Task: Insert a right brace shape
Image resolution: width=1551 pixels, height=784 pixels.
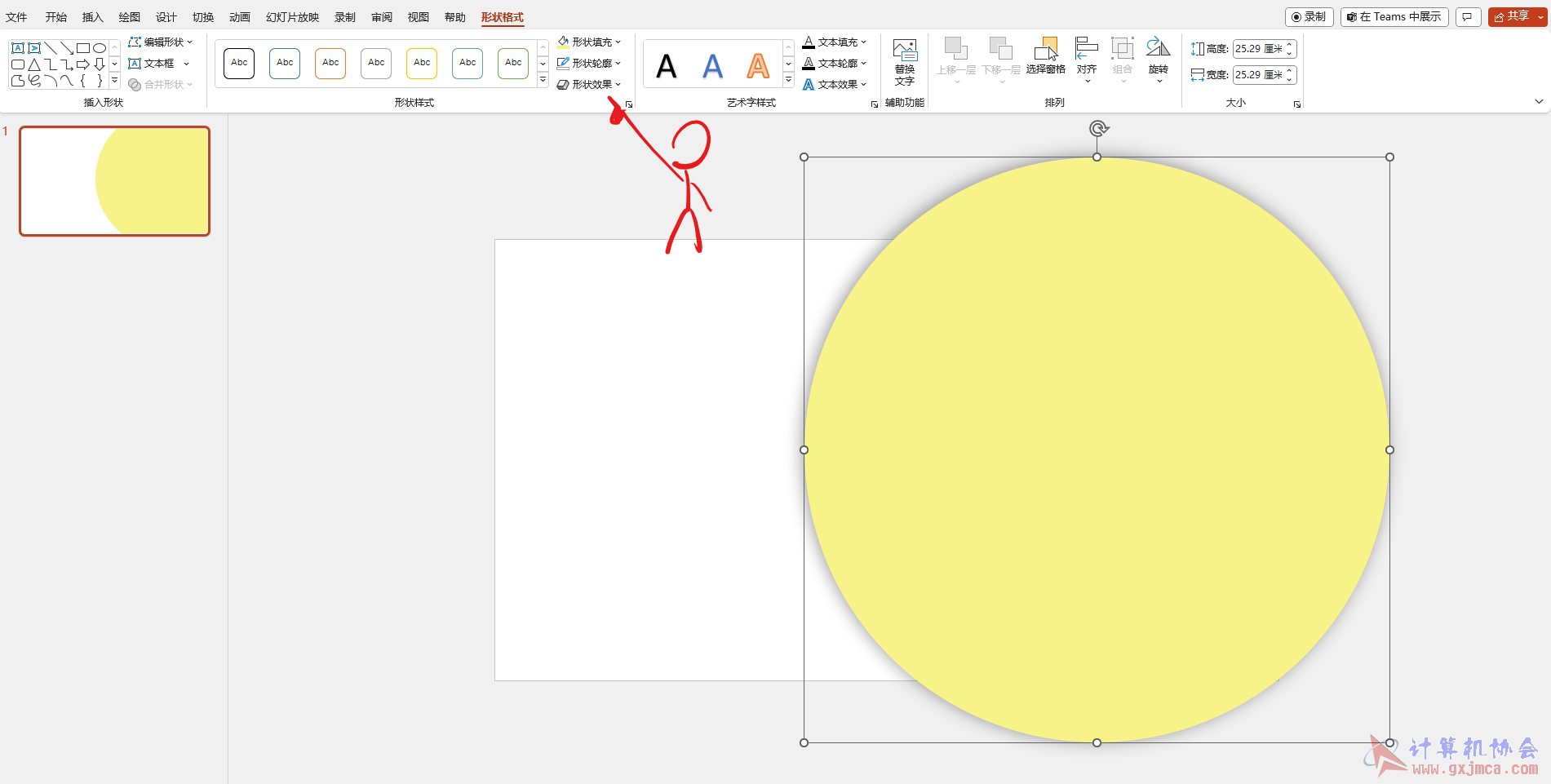Action: pyautogui.click(x=99, y=81)
